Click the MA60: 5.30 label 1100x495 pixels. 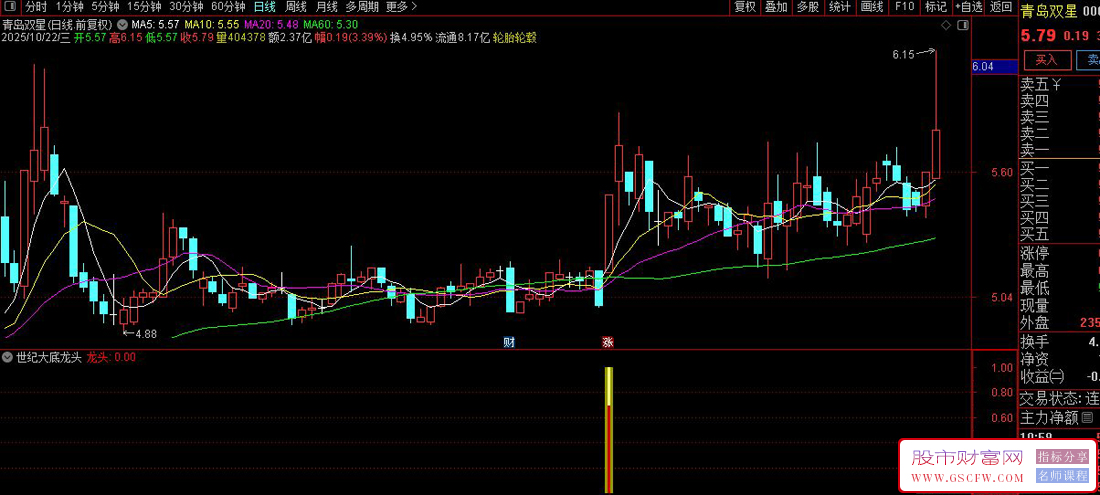pos(330,25)
